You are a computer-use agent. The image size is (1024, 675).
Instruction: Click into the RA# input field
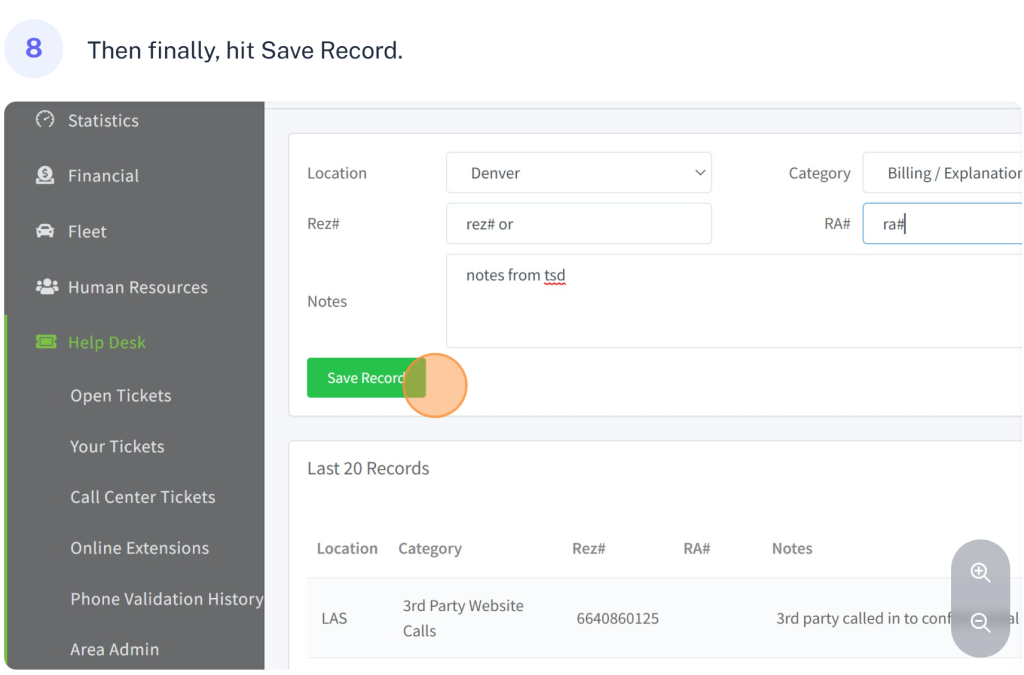pos(942,224)
